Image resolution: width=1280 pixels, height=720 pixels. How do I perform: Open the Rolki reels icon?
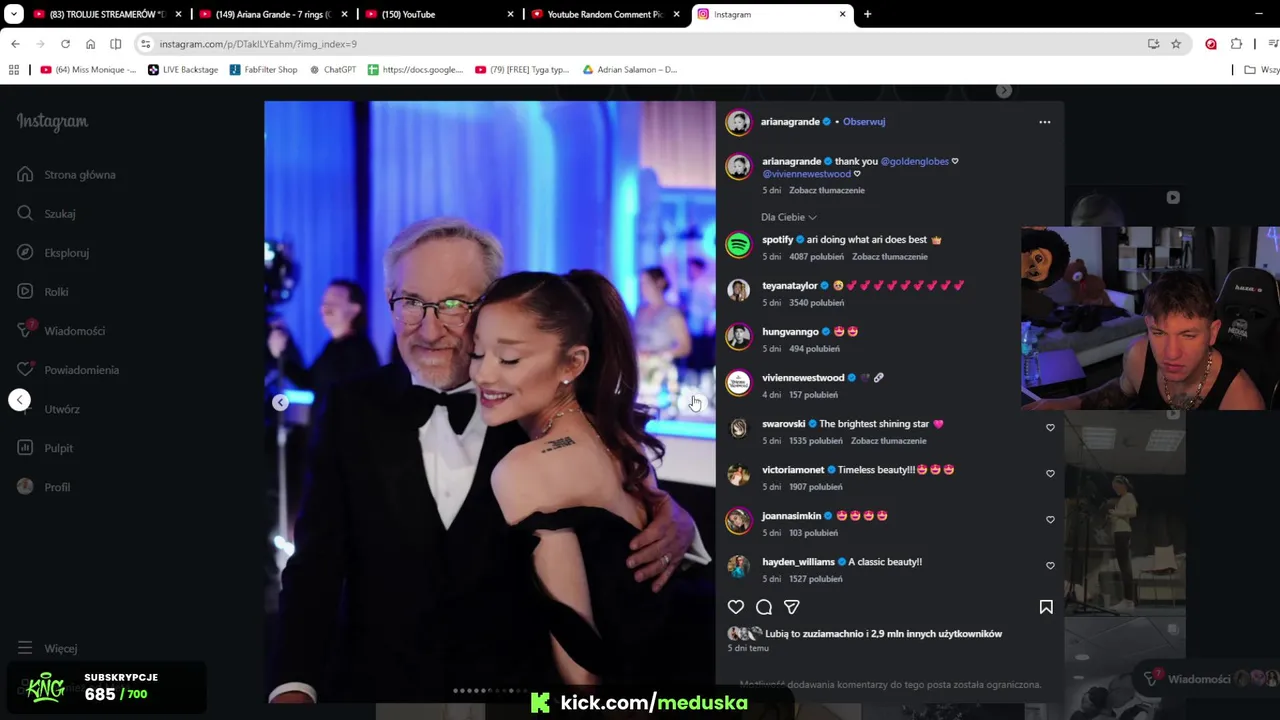pos(25,291)
